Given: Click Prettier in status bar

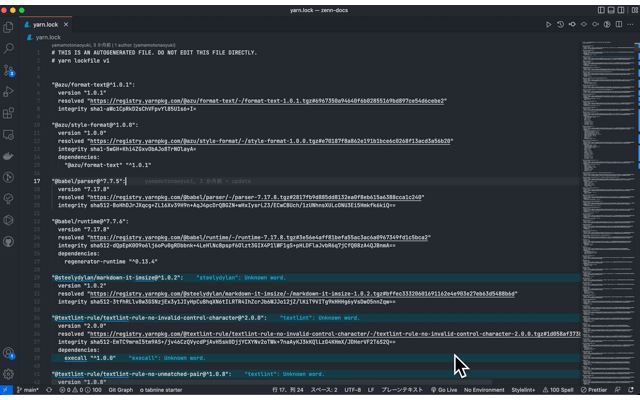Looking at the screenshot, I should [594, 390].
